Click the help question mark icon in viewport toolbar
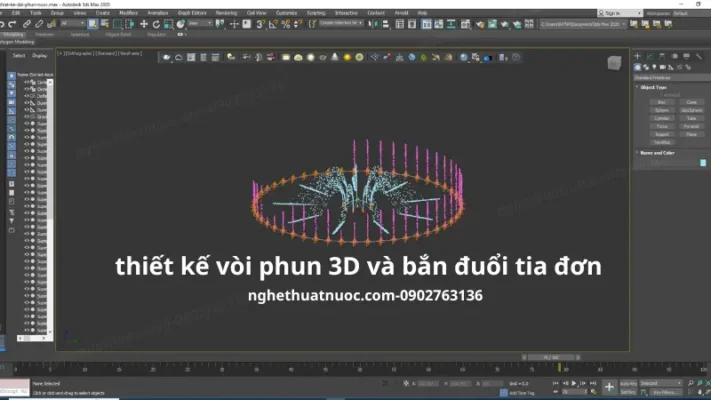This screenshot has height=400, width=711. 516,57
